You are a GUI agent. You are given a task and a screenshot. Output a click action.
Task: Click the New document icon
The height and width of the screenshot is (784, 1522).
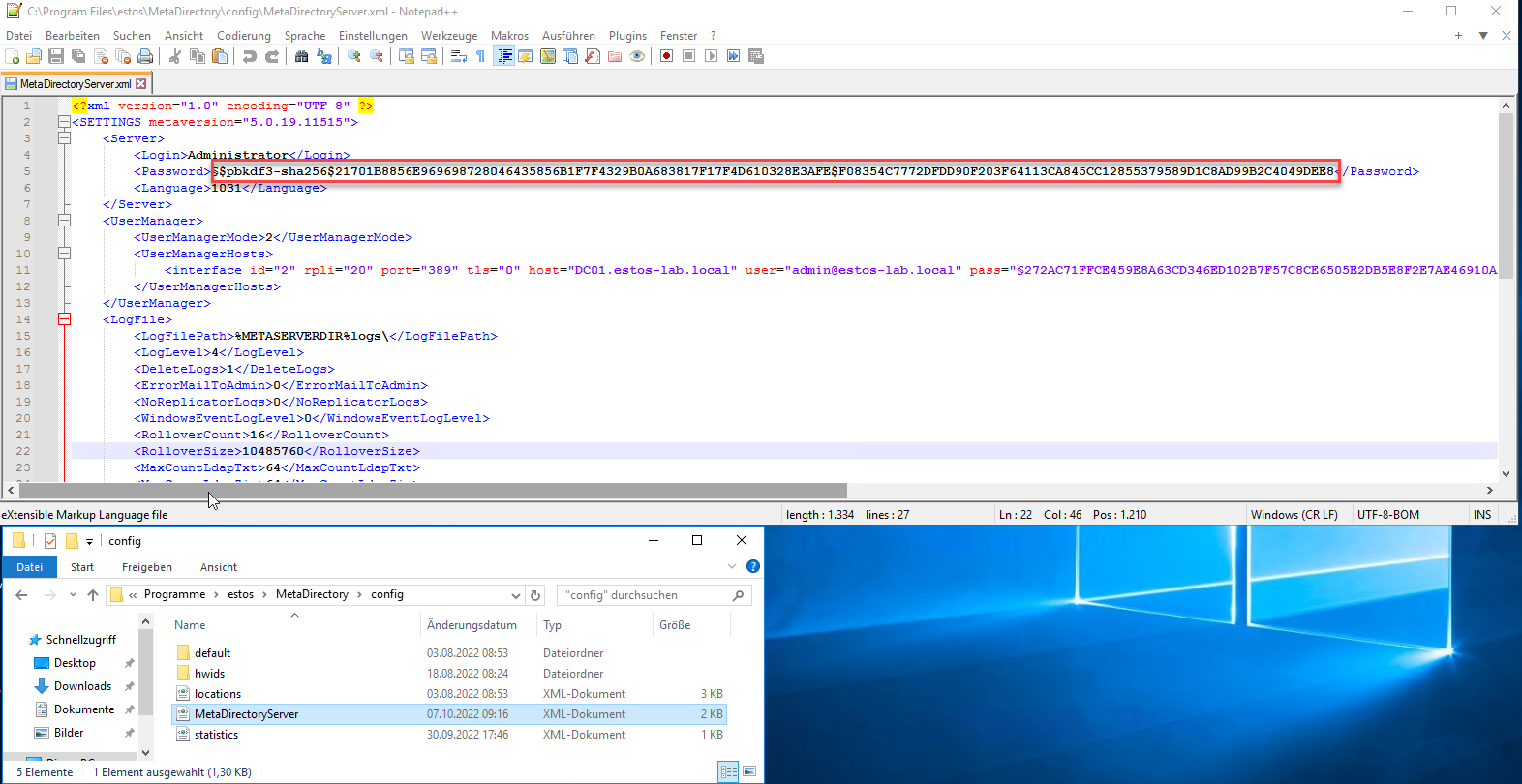point(12,56)
